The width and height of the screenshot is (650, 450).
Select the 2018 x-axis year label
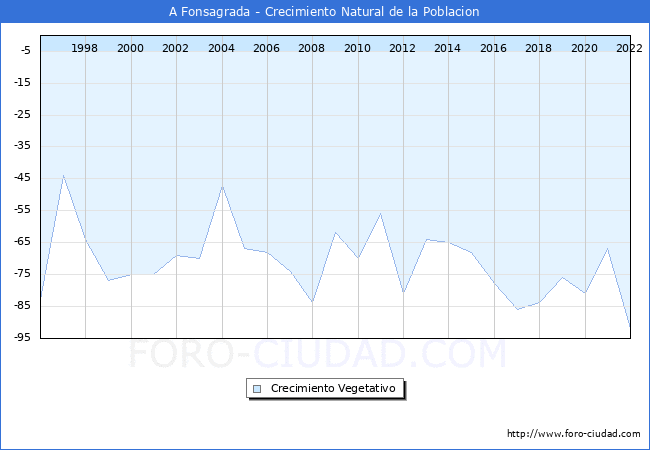point(538,48)
